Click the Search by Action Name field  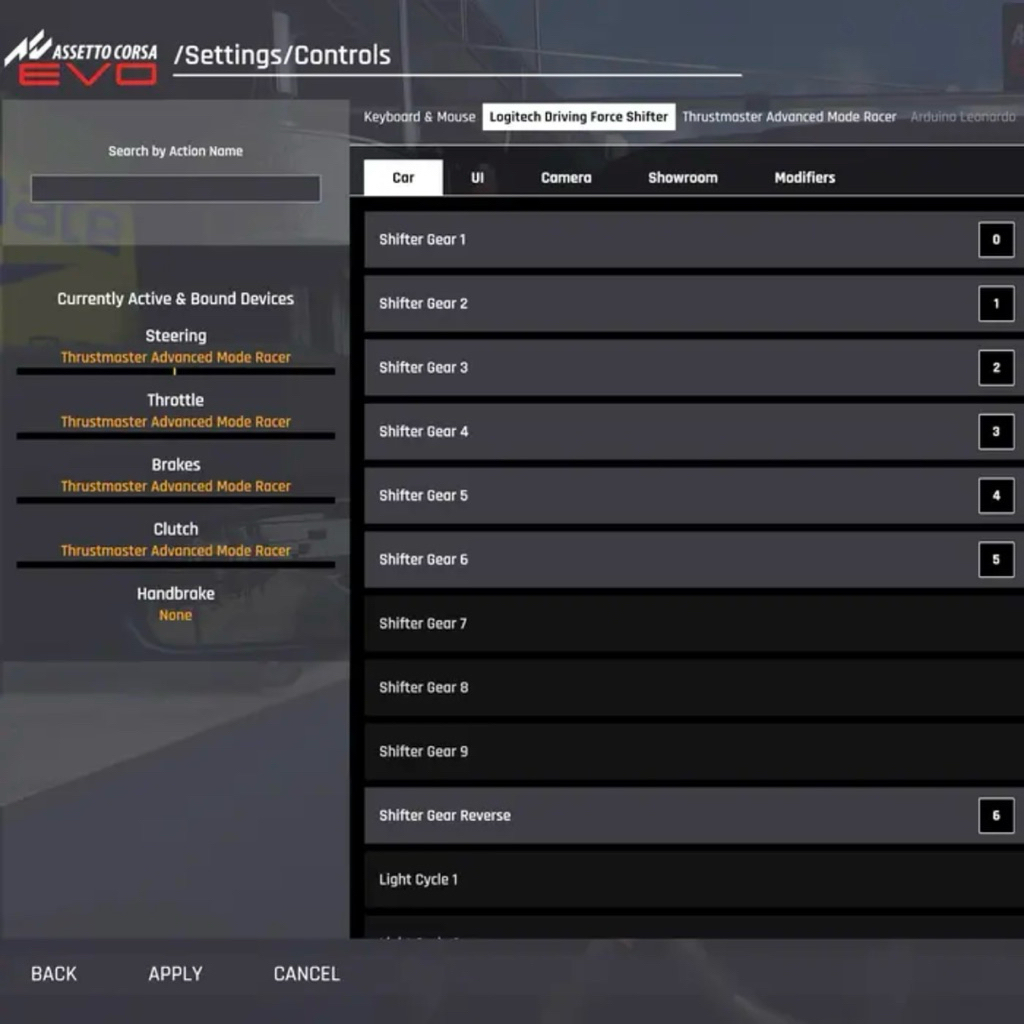click(176, 189)
